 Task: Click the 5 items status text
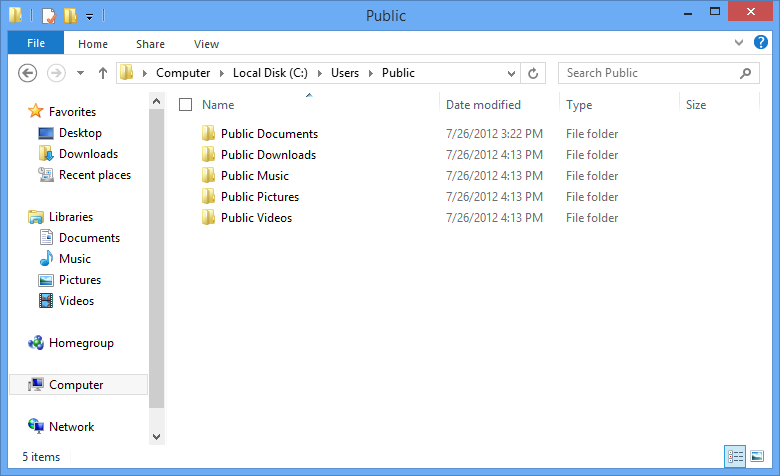click(x=41, y=457)
